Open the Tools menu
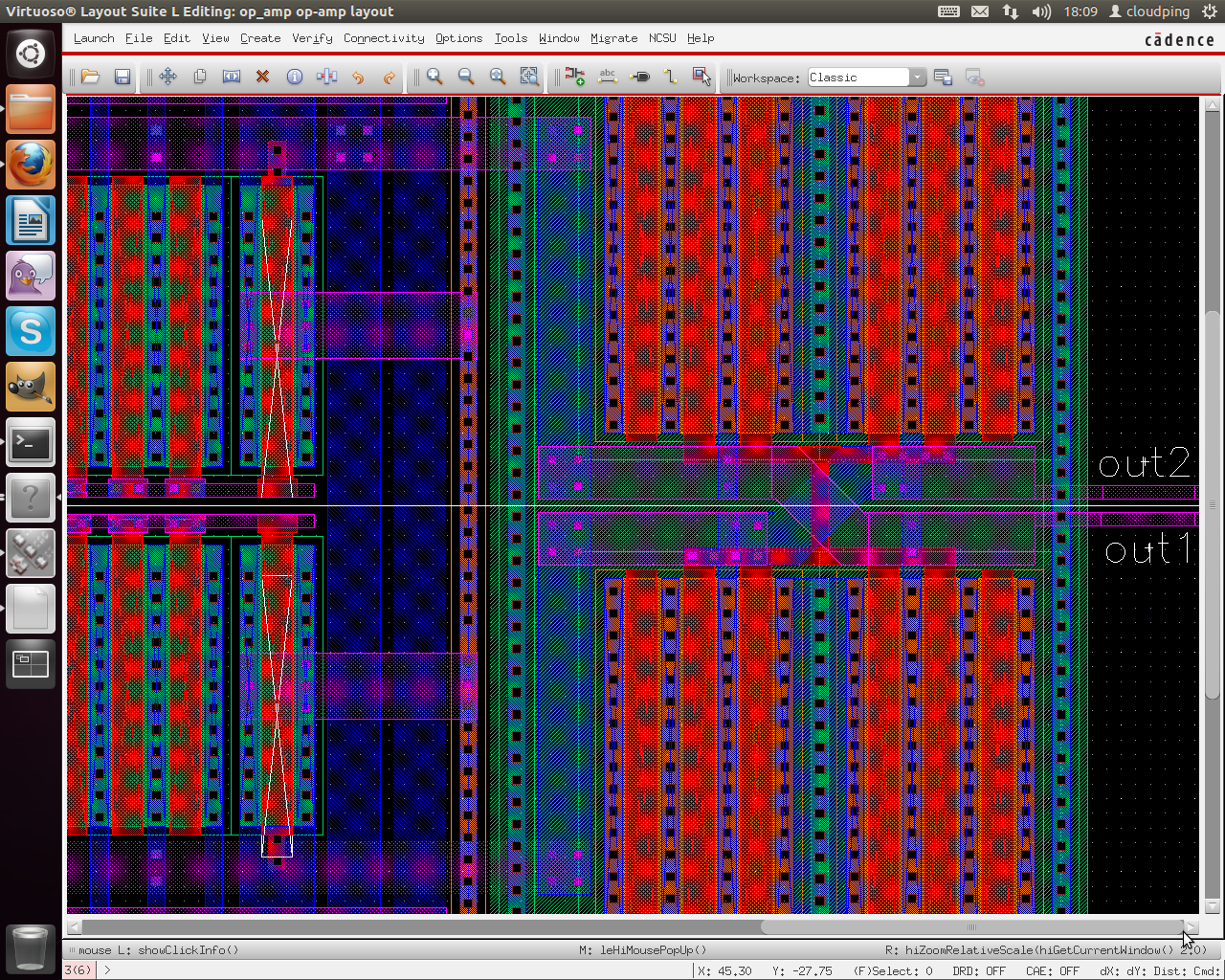This screenshot has width=1225, height=980. point(511,38)
